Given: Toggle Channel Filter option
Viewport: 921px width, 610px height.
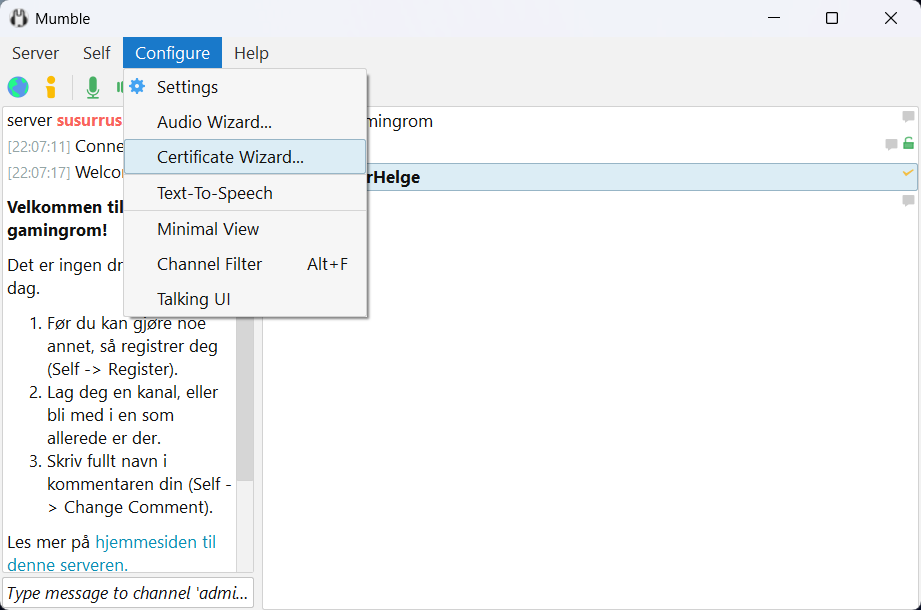Looking at the screenshot, I should [x=209, y=264].
